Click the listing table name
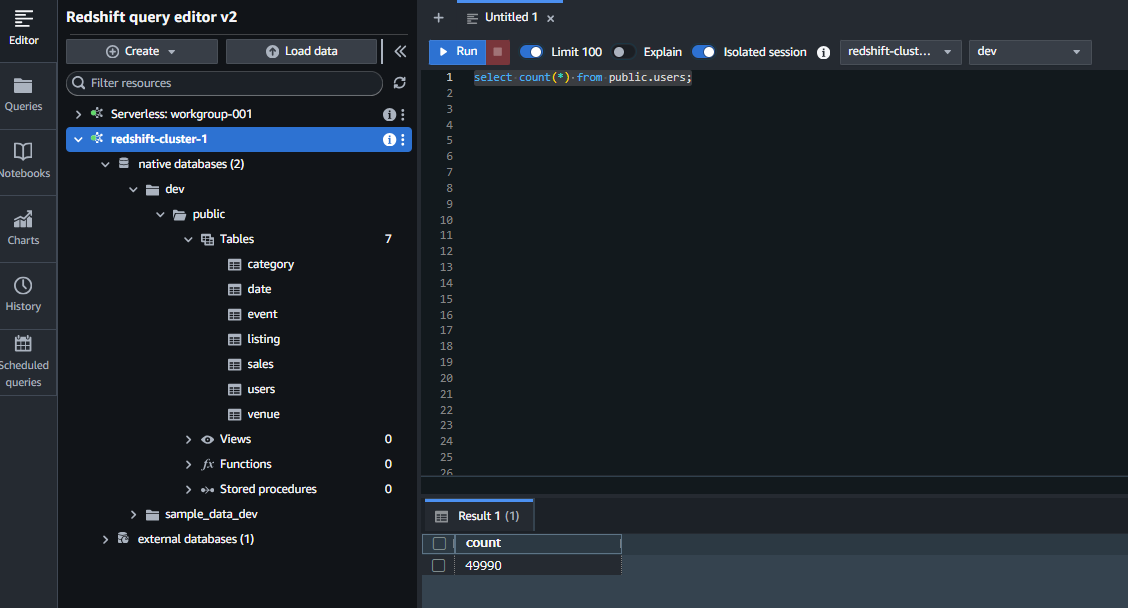Screen dimensions: 1128x608 pyautogui.click(x=263, y=340)
